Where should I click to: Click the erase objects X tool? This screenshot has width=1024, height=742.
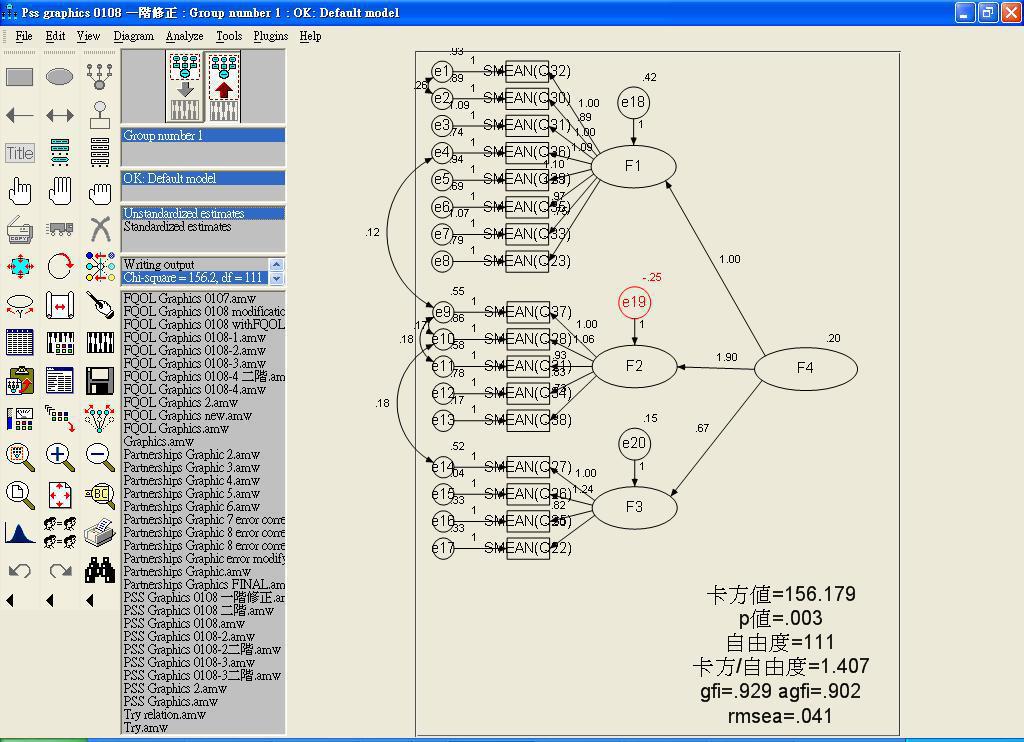pos(100,229)
